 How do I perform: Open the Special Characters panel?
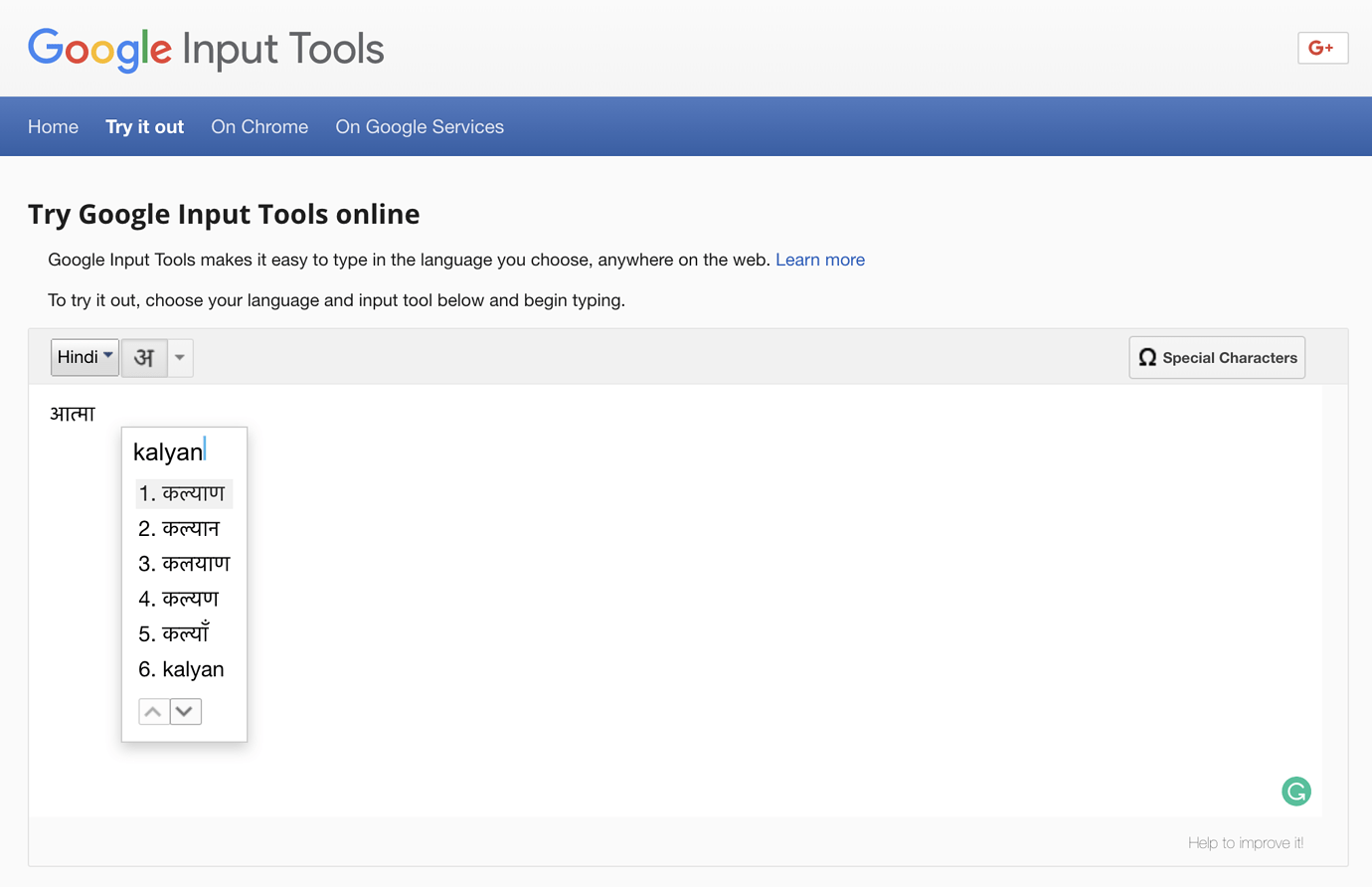[x=1217, y=358]
